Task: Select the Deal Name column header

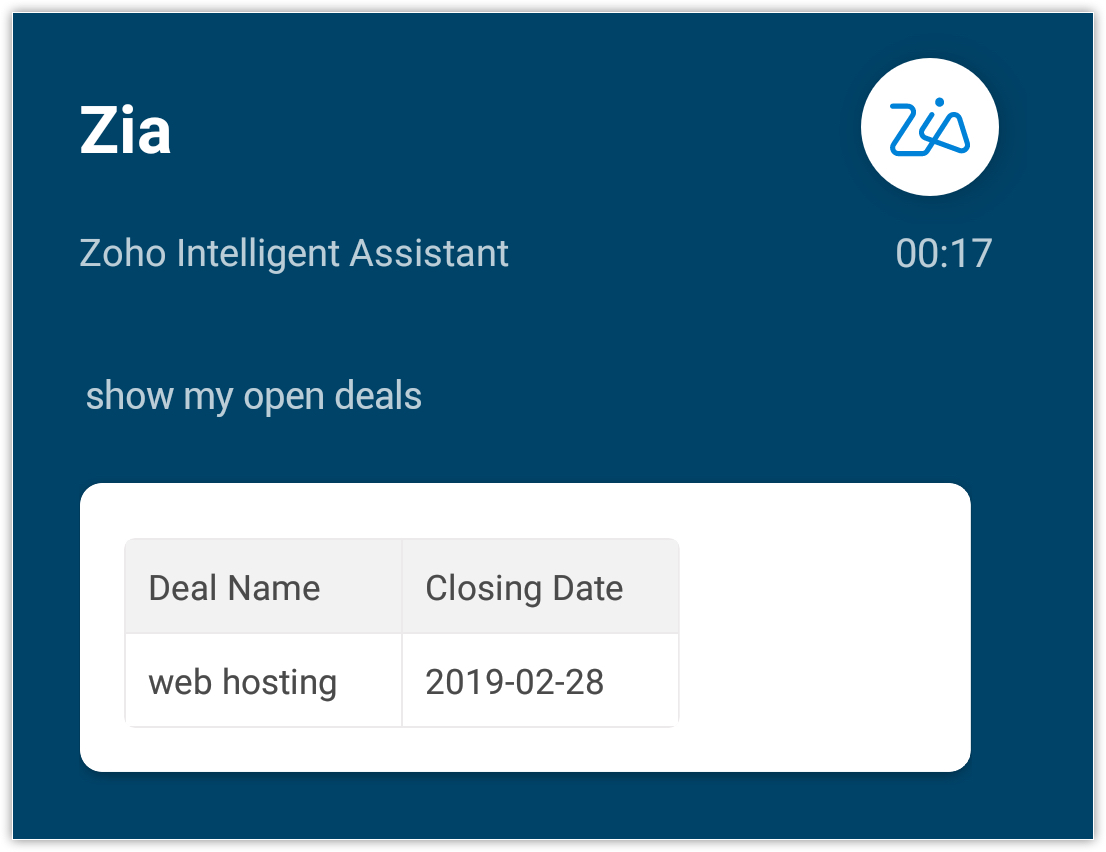Action: tap(234, 588)
